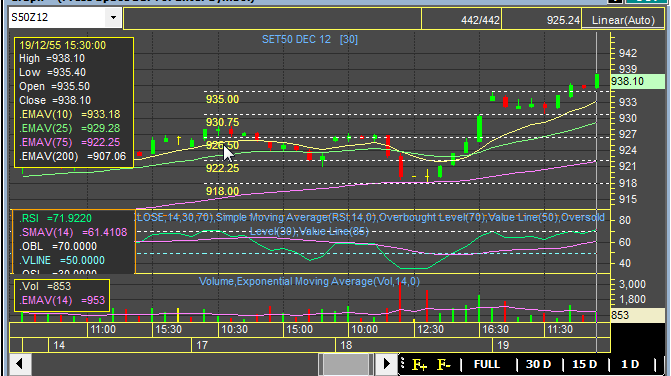Click the horizontal scrollbar thumb
This screenshot has height=376, width=671.
pyautogui.click(x=346, y=364)
